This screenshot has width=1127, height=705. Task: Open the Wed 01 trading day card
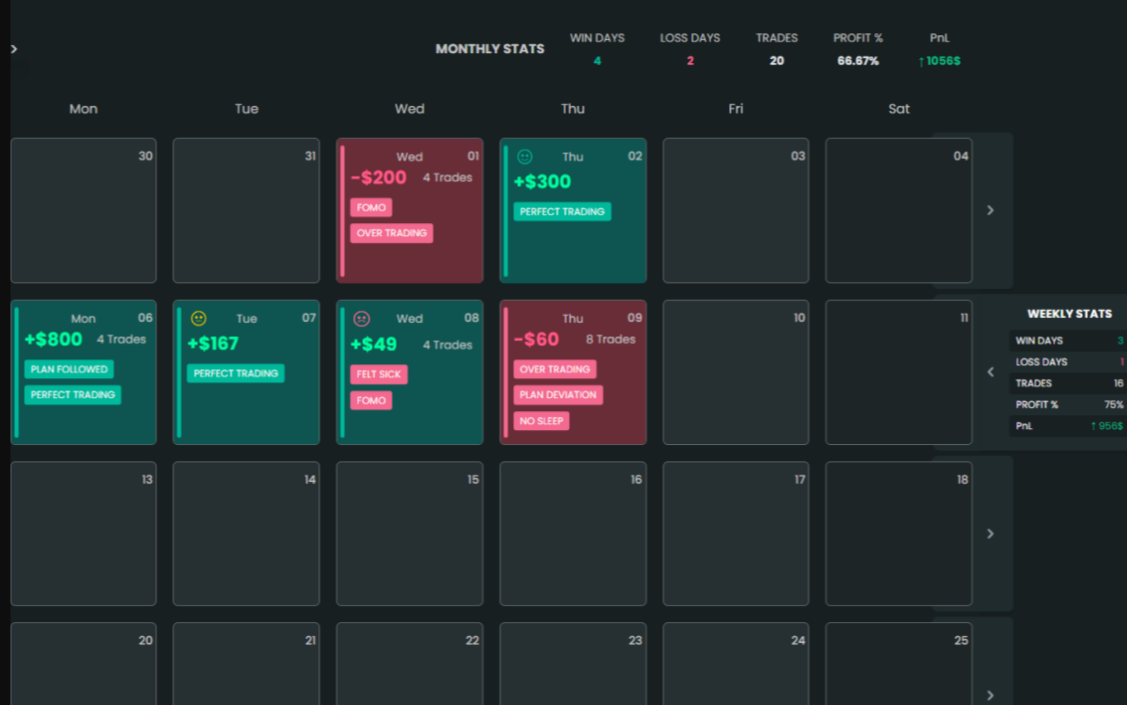tap(410, 210)
